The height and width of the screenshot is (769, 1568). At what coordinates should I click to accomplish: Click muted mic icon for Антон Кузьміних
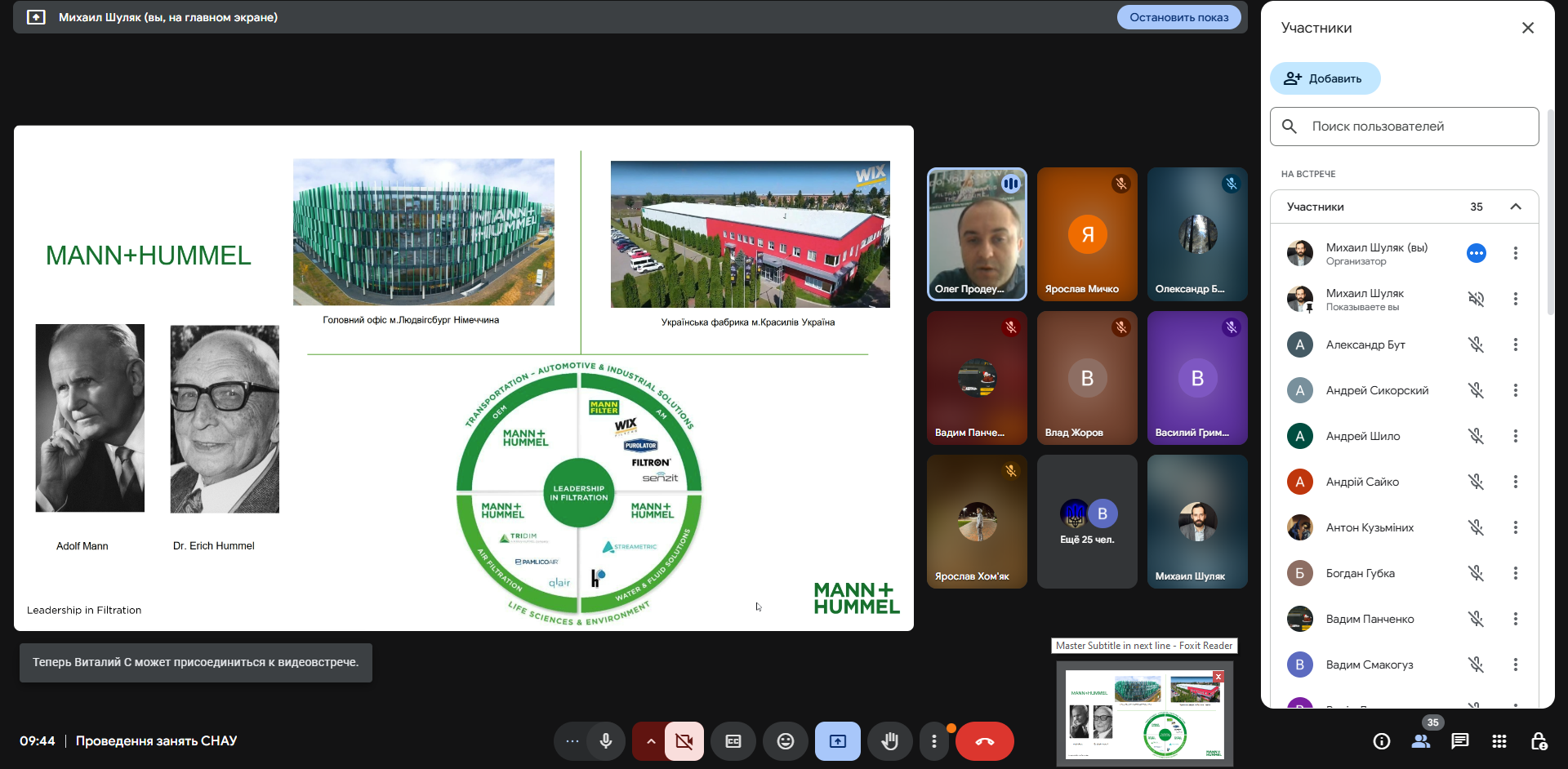pos(1476,527)
